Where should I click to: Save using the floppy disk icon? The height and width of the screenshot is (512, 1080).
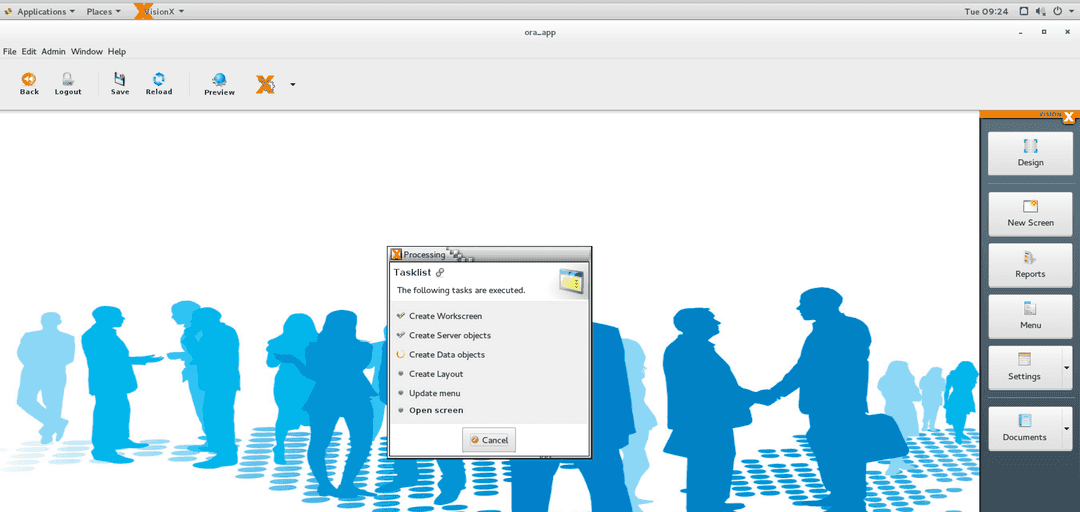(119, 80)
